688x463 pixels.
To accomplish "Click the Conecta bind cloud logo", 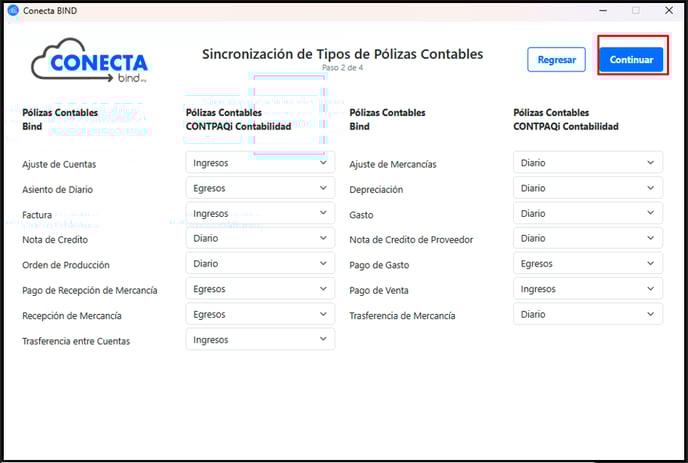I will (x=90, y=60).
